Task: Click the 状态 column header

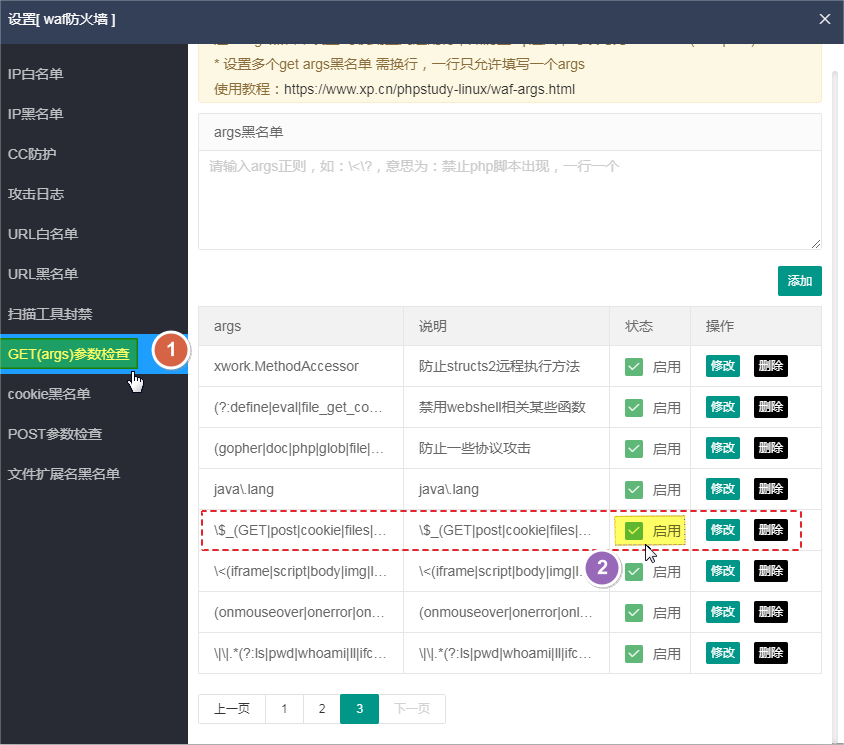Action: (650, 326)
